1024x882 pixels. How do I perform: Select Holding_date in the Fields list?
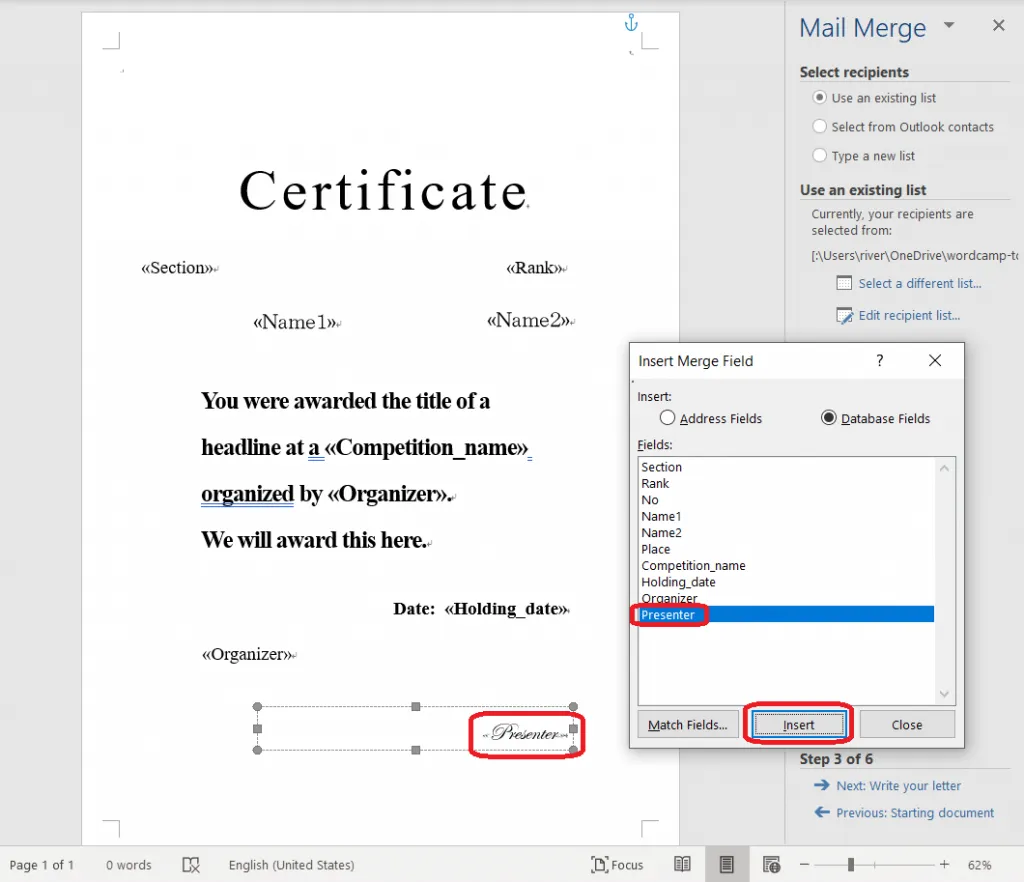[x=678, y=582]
